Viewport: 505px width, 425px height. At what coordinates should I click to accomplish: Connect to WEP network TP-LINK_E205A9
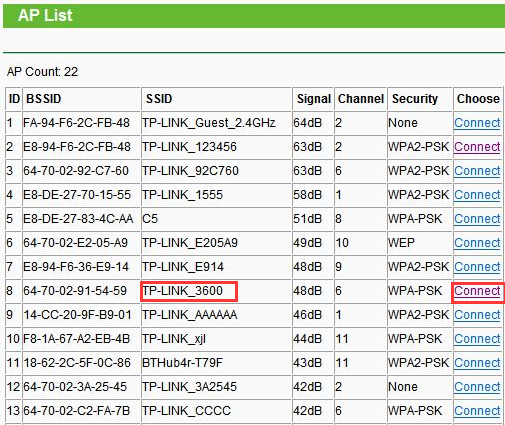pyautogui.click(x=477, y=243)
